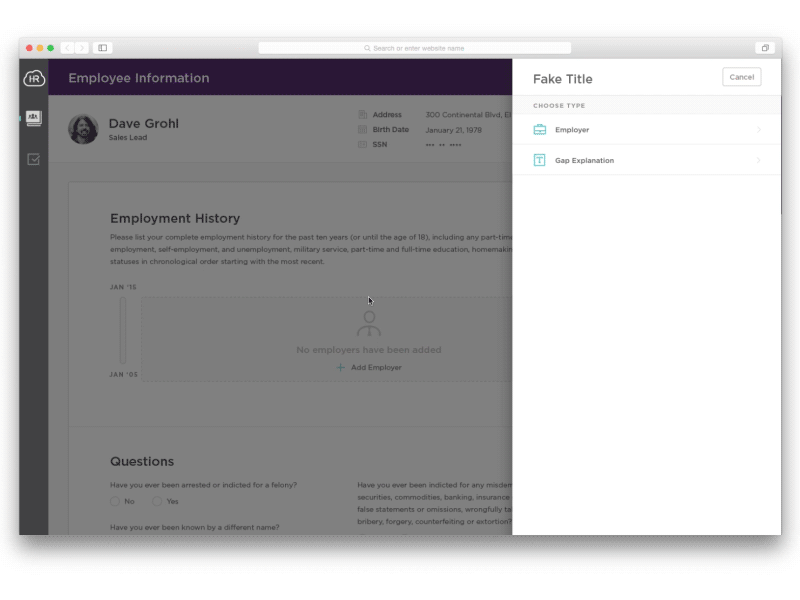Click the browser address search field
Viewport: 800px width, 600px height.
point(414,48)
